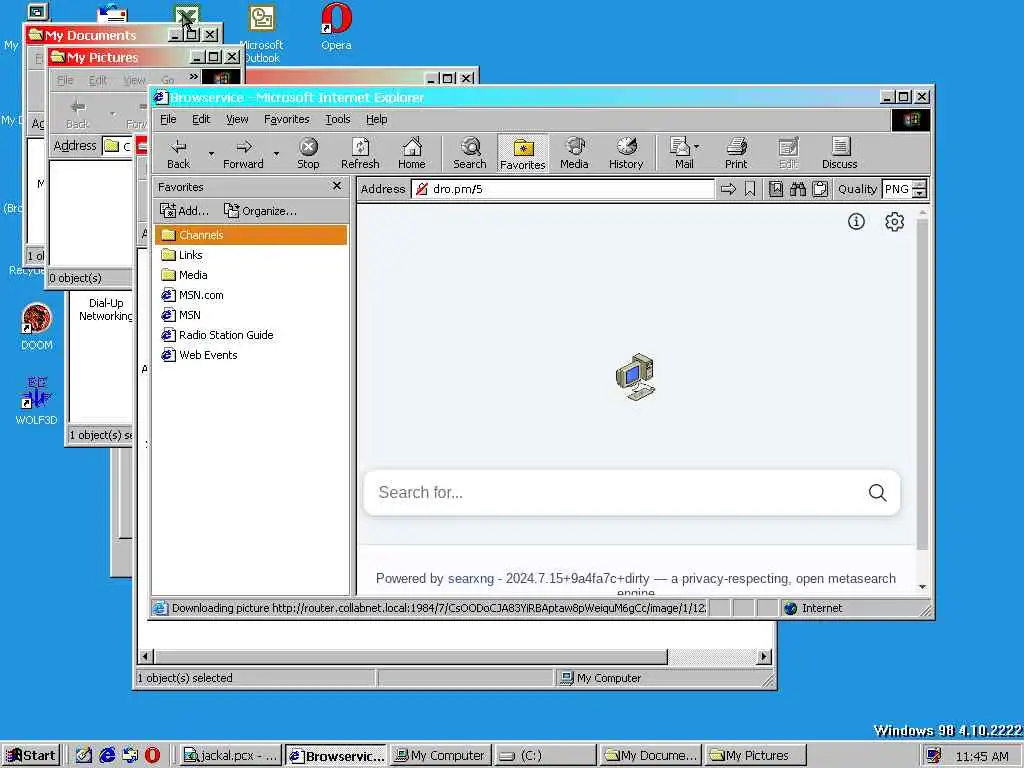Open the Edit menu in Internet Explorer

[200, 119]
